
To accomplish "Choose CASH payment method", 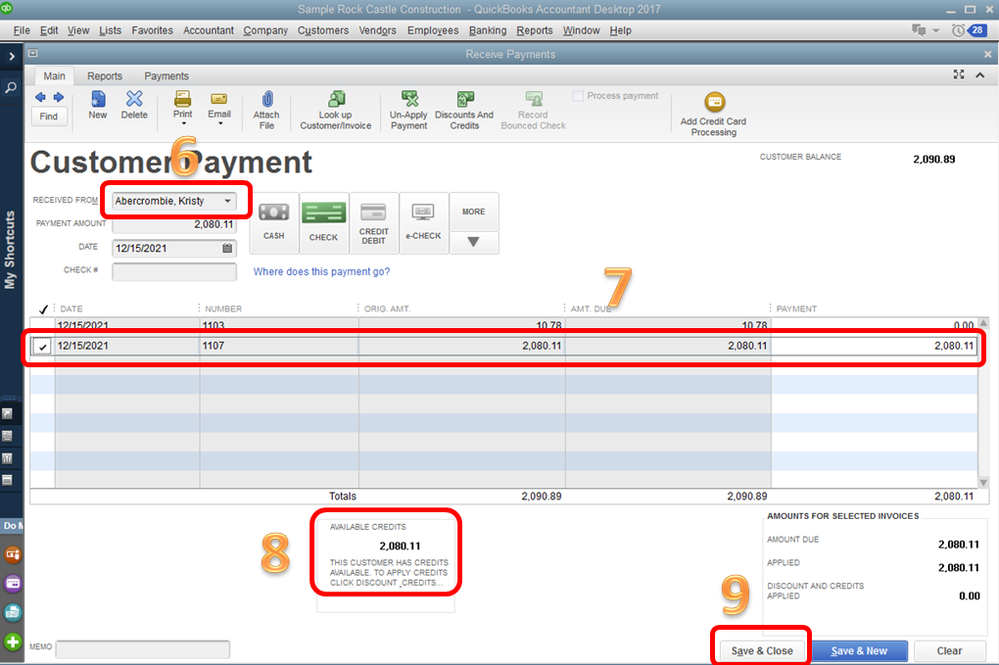I will pyautogui.click(x=274, y=223).
